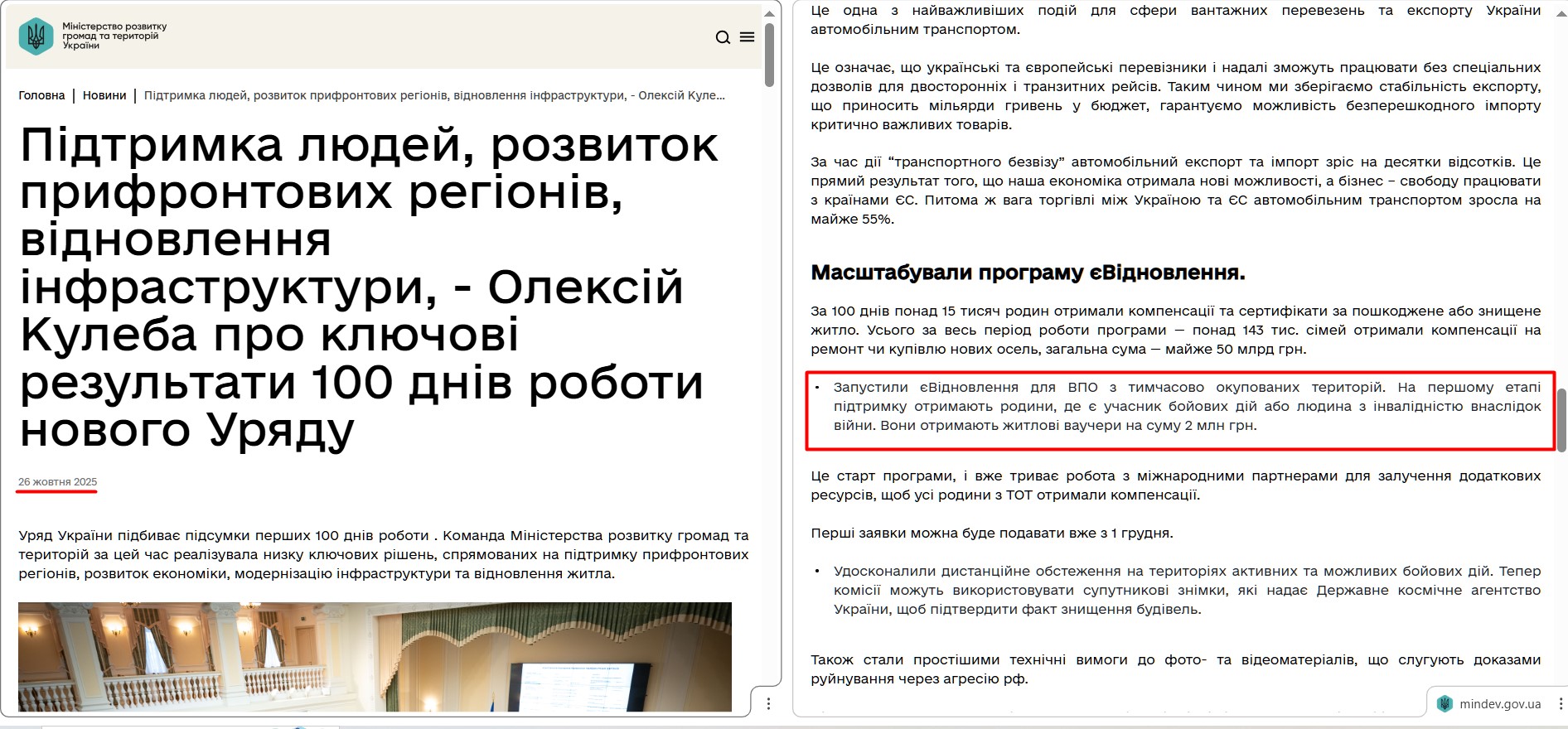Open the conference hall article photo
The image size is (1568, 729).
pos(375,656)
